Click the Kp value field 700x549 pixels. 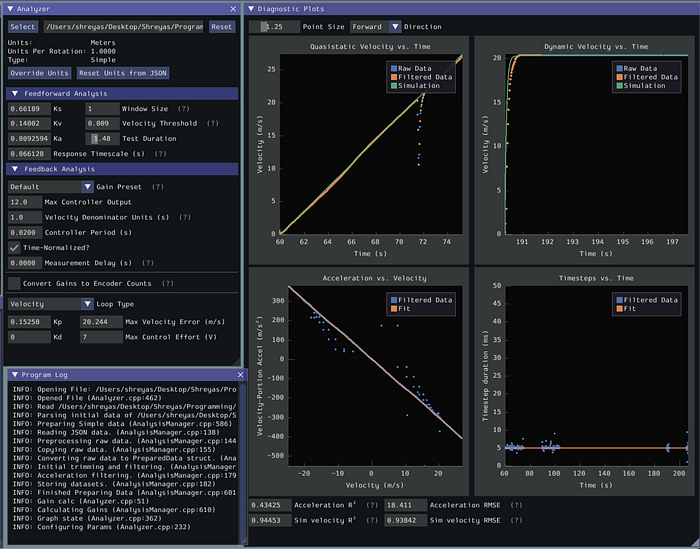pos(29,322)
